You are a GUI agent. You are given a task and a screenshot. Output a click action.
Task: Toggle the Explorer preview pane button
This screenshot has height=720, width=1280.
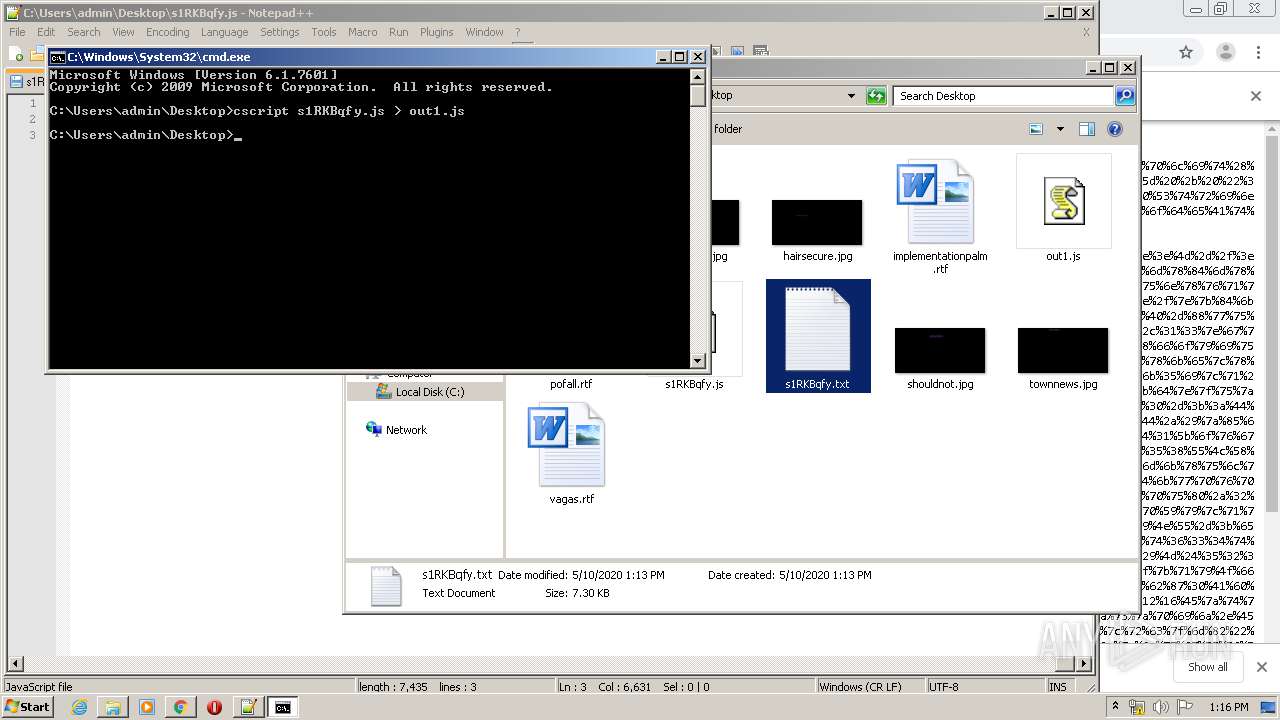tap(1087, 129)
